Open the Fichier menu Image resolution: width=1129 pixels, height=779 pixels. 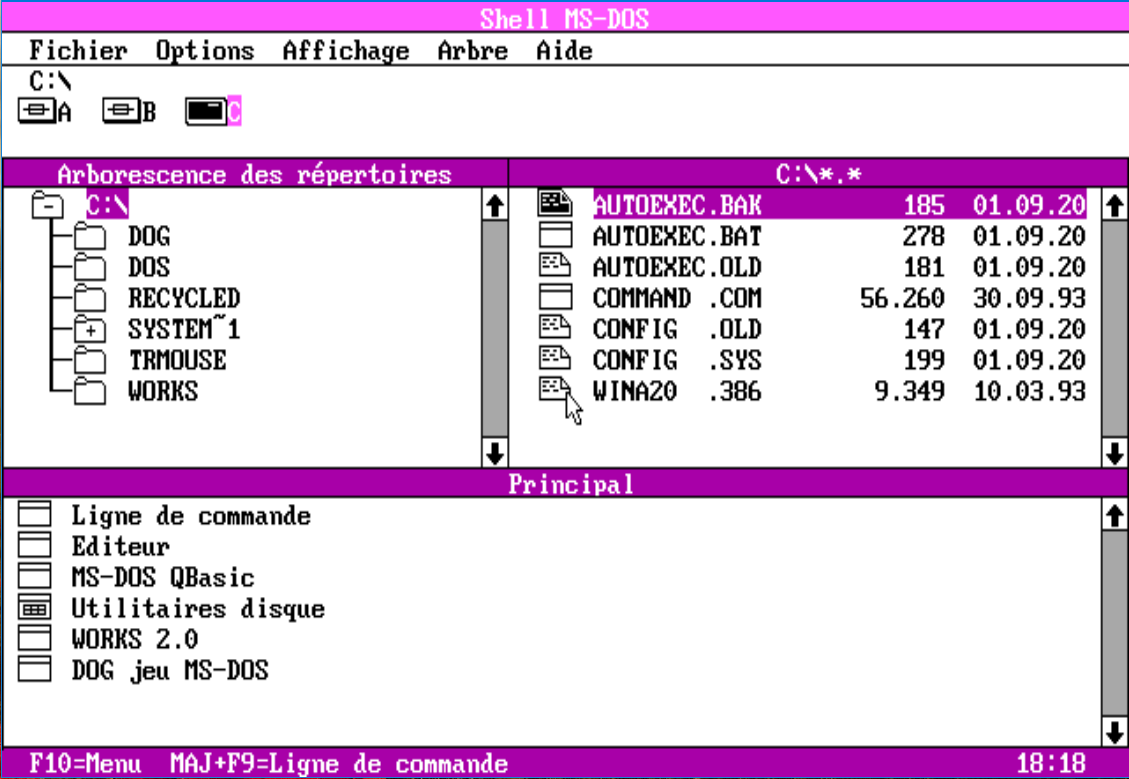pyautogui.click(x=78, y=50)
